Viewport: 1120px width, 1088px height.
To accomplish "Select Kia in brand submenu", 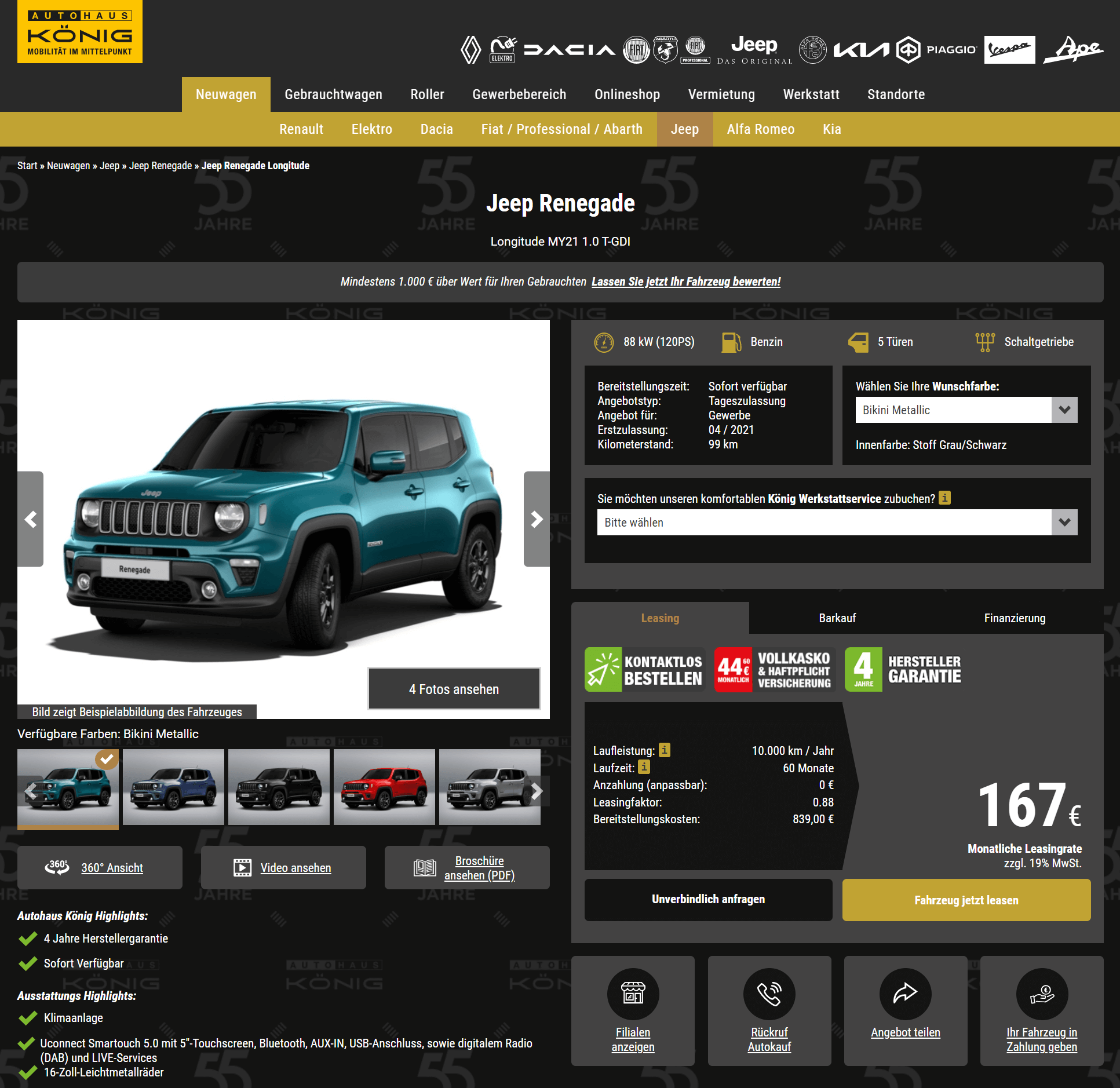I will tap(832, 129).
